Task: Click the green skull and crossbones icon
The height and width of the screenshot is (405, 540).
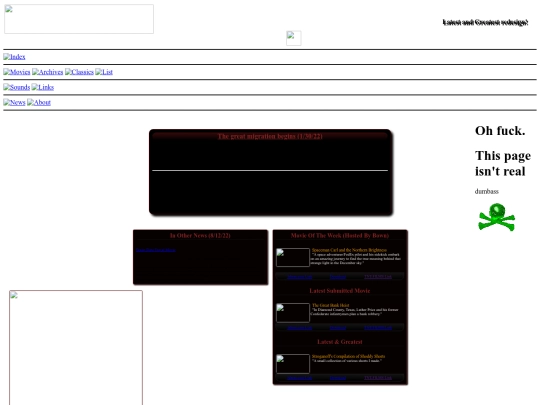Action: [496, 217]
